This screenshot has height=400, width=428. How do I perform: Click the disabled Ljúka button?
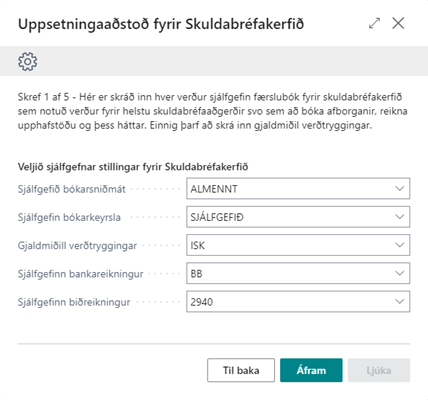click(379, 370)
